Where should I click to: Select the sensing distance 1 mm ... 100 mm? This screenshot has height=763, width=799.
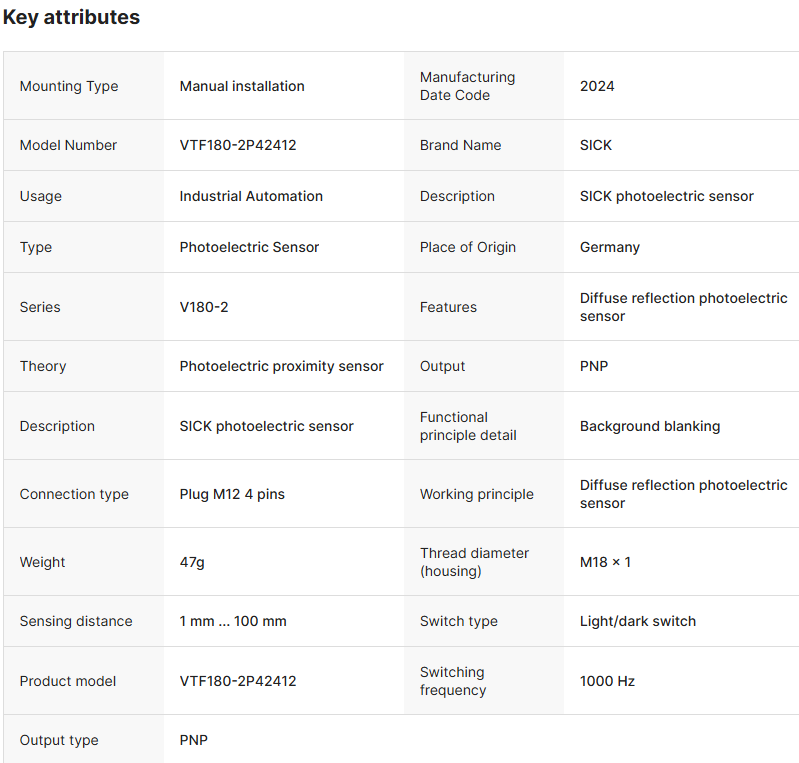coord(233,621)
